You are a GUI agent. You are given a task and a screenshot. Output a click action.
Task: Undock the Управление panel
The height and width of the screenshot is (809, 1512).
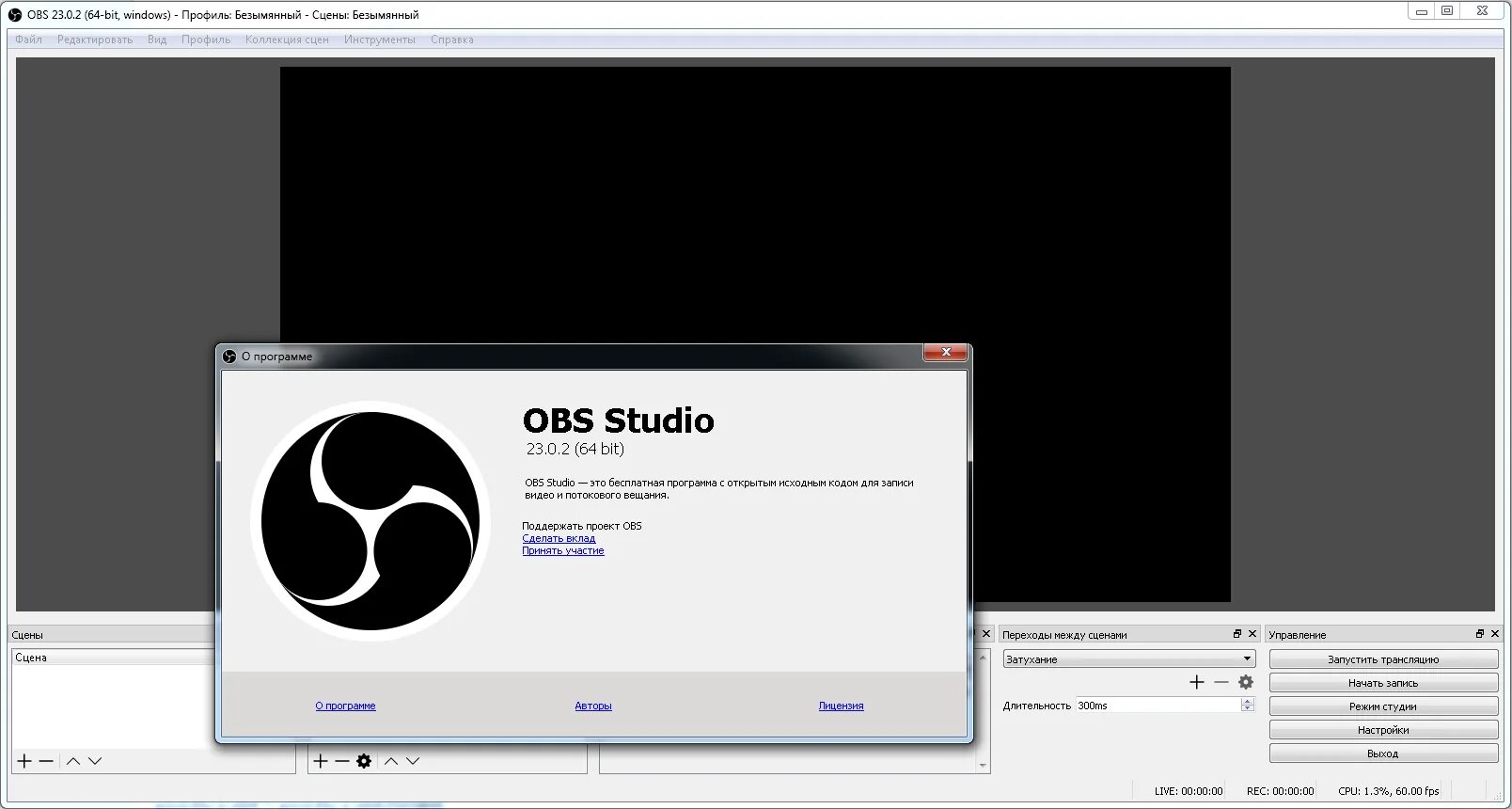click(x=1480, y=634)
